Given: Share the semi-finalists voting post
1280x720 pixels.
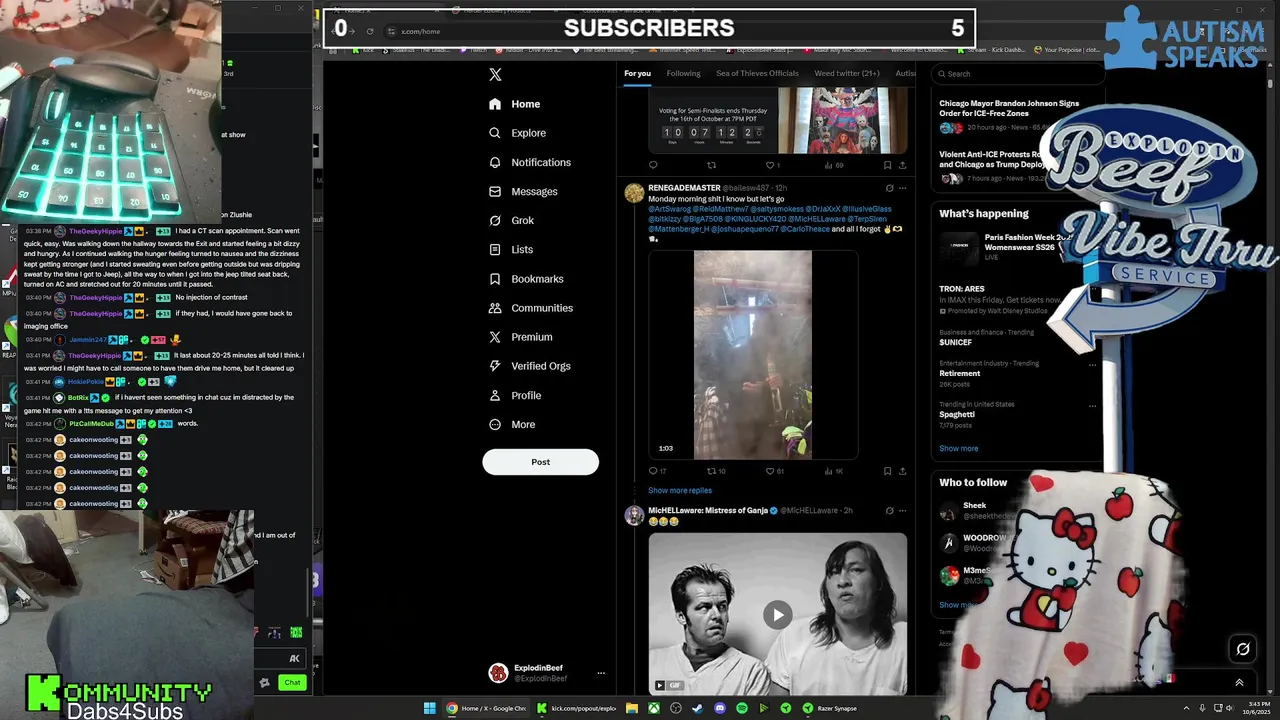Looking at the screenshot, I should coord(902,165).
